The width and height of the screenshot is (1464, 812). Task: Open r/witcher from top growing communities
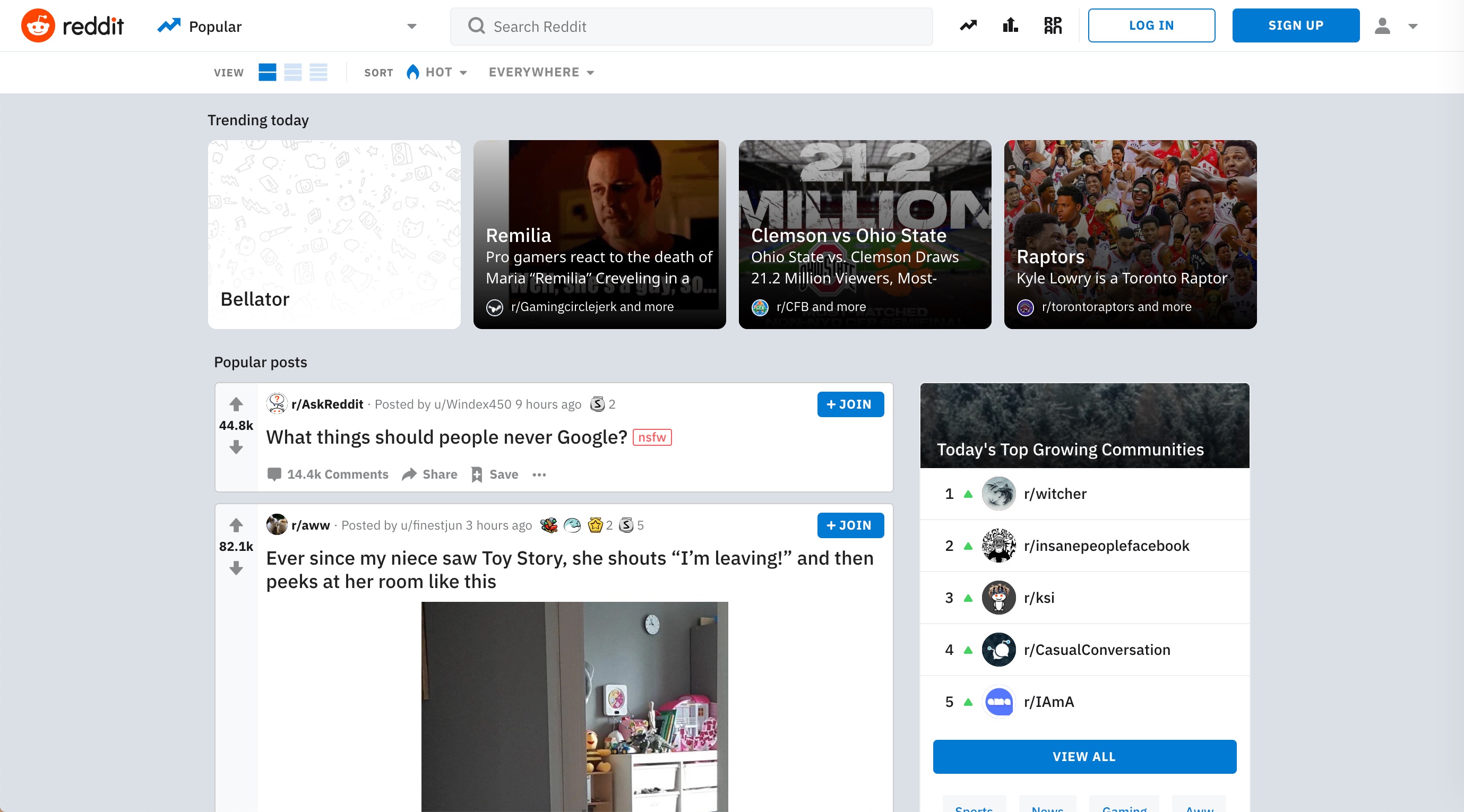[1055, 494]
